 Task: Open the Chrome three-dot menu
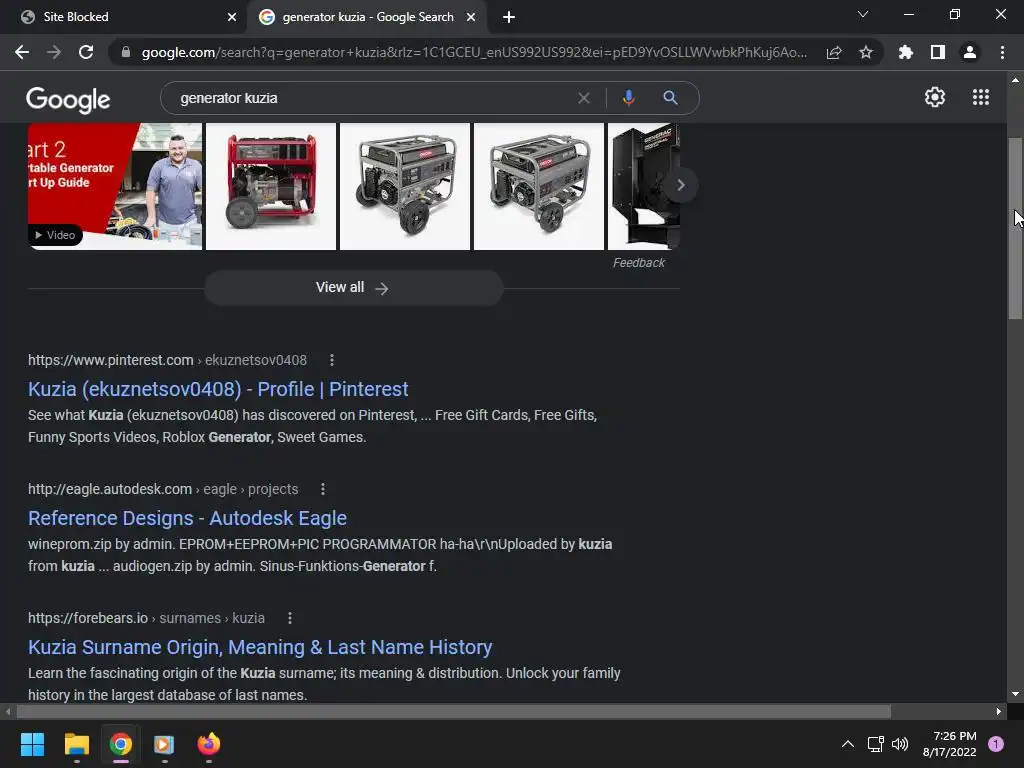1002,52
